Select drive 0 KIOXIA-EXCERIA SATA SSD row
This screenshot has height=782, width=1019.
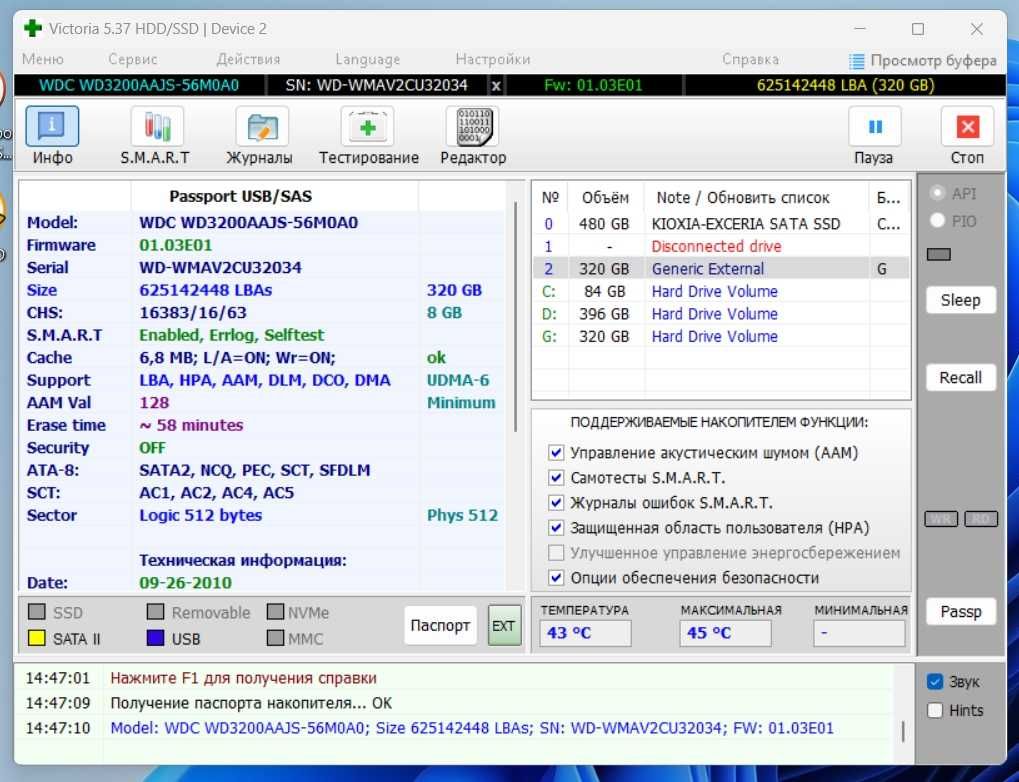pyautogui.click(x=721, y=224)
